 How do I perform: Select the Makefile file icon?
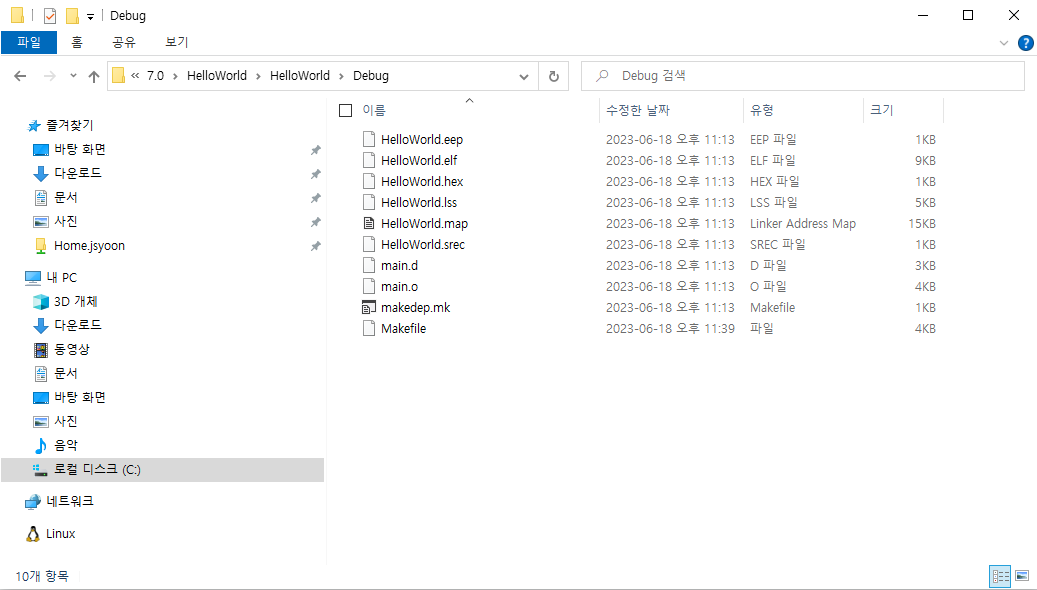point(369,328)
